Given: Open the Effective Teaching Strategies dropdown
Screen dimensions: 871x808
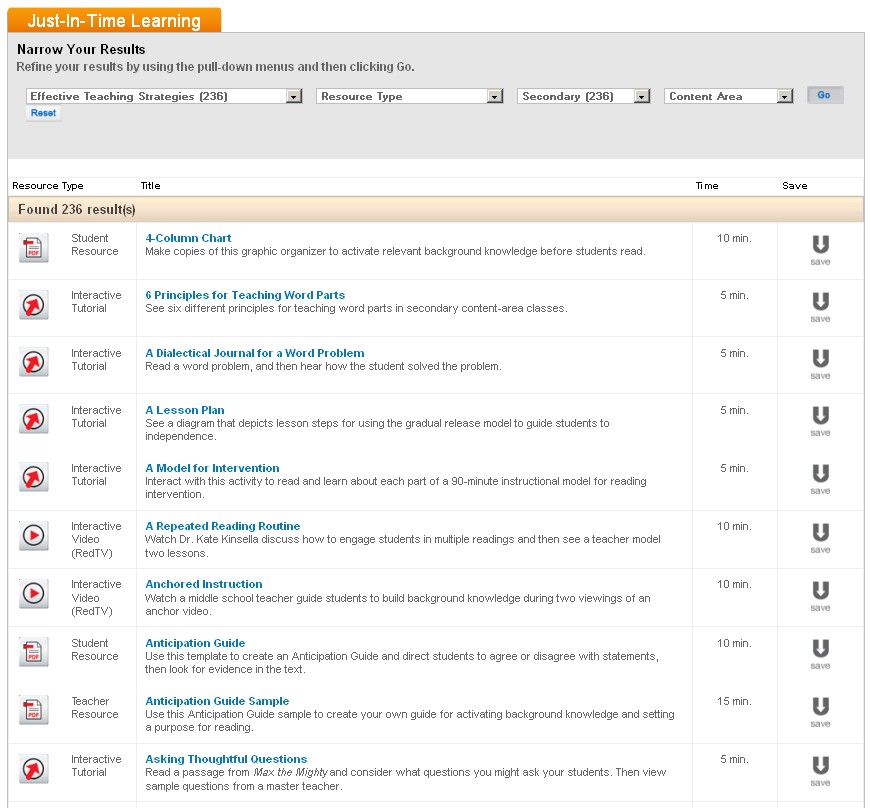Looking at the screenshot, I should (x=164, y=96).
